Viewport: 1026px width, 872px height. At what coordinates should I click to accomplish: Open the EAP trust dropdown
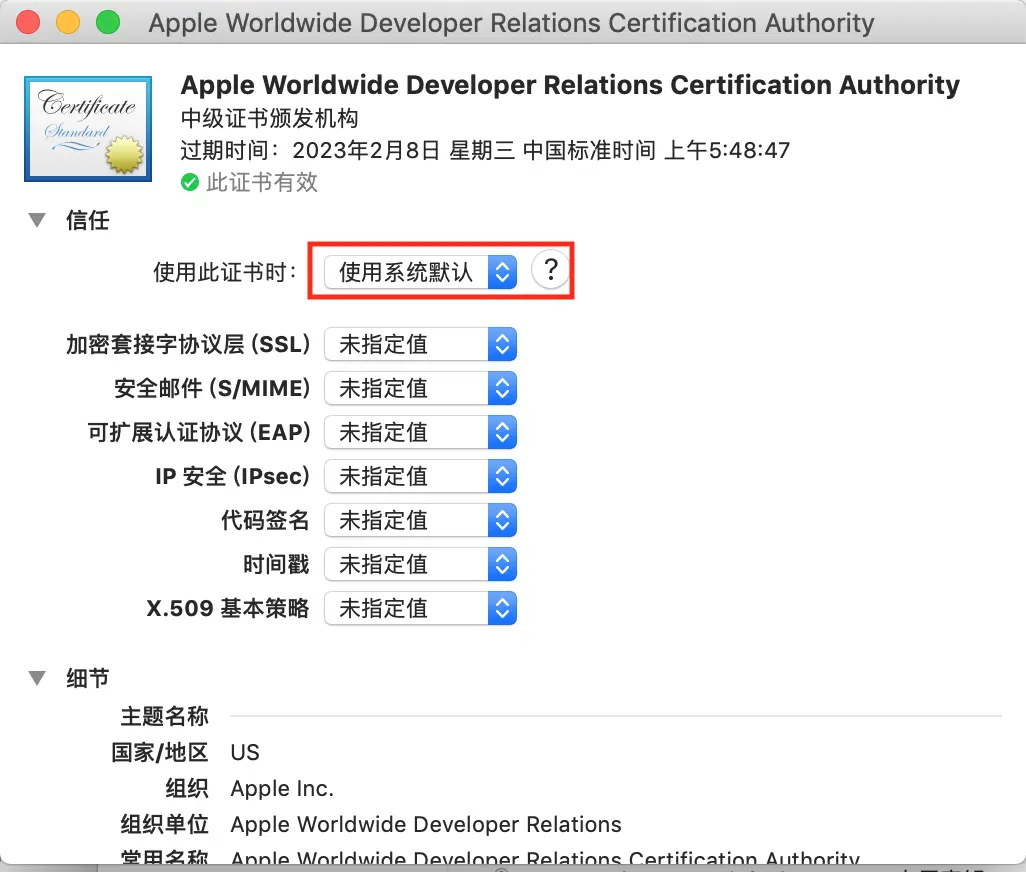[421, 432]
